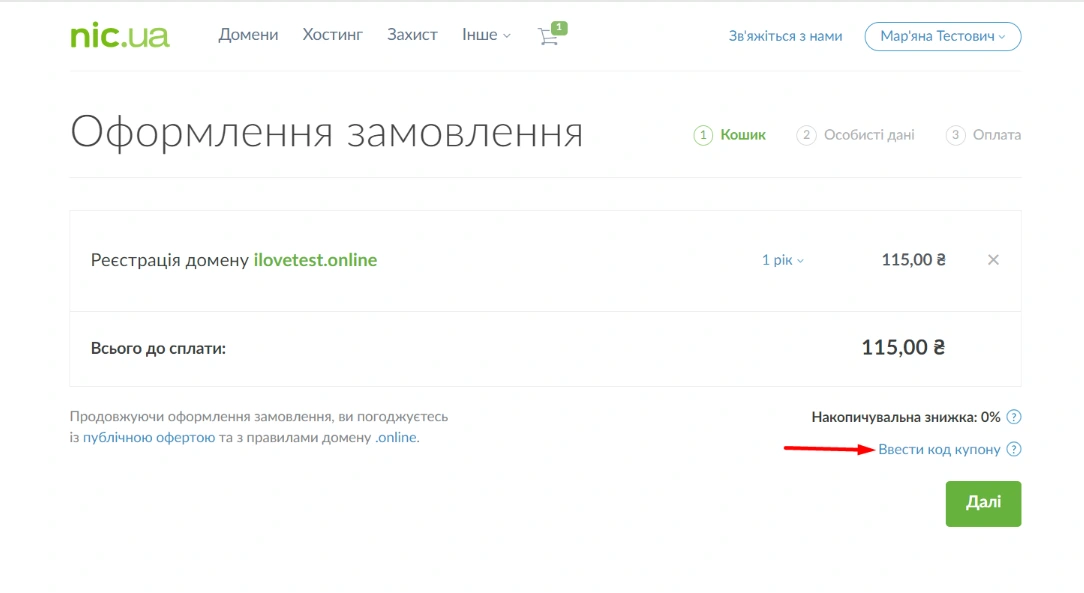Open the ilovetest.online domain name
The width and height of the screenshot is (1084, 593).
click(315, 260)
